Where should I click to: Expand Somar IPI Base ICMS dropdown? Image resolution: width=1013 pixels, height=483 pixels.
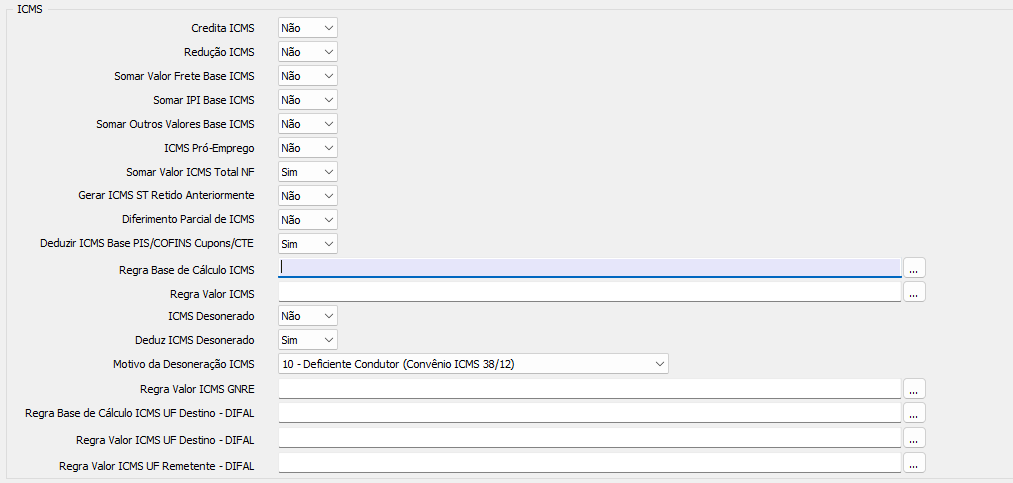(308, 100)
